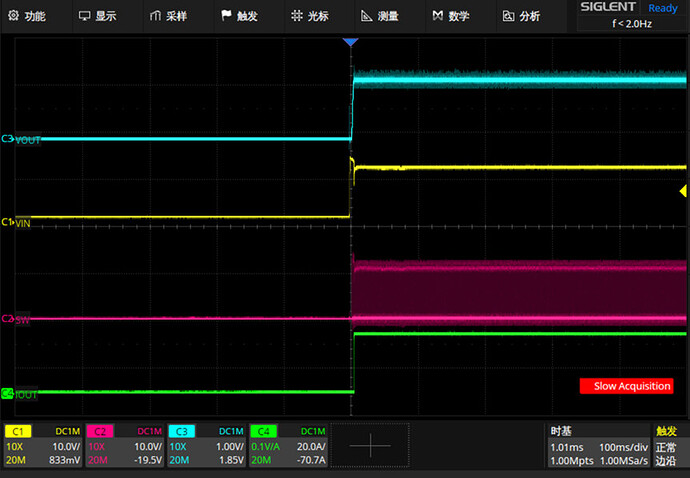Click the flag icon beside 触发

point(226,16)
